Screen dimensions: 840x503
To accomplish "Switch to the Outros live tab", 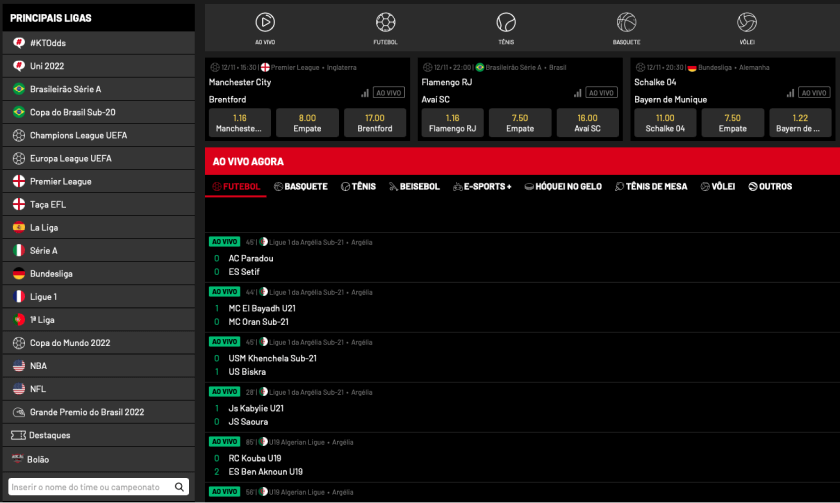I will tap(770, 186).
